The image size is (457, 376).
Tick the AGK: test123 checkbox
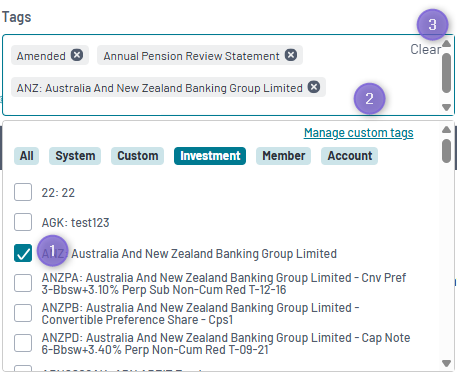click(23, 222)
